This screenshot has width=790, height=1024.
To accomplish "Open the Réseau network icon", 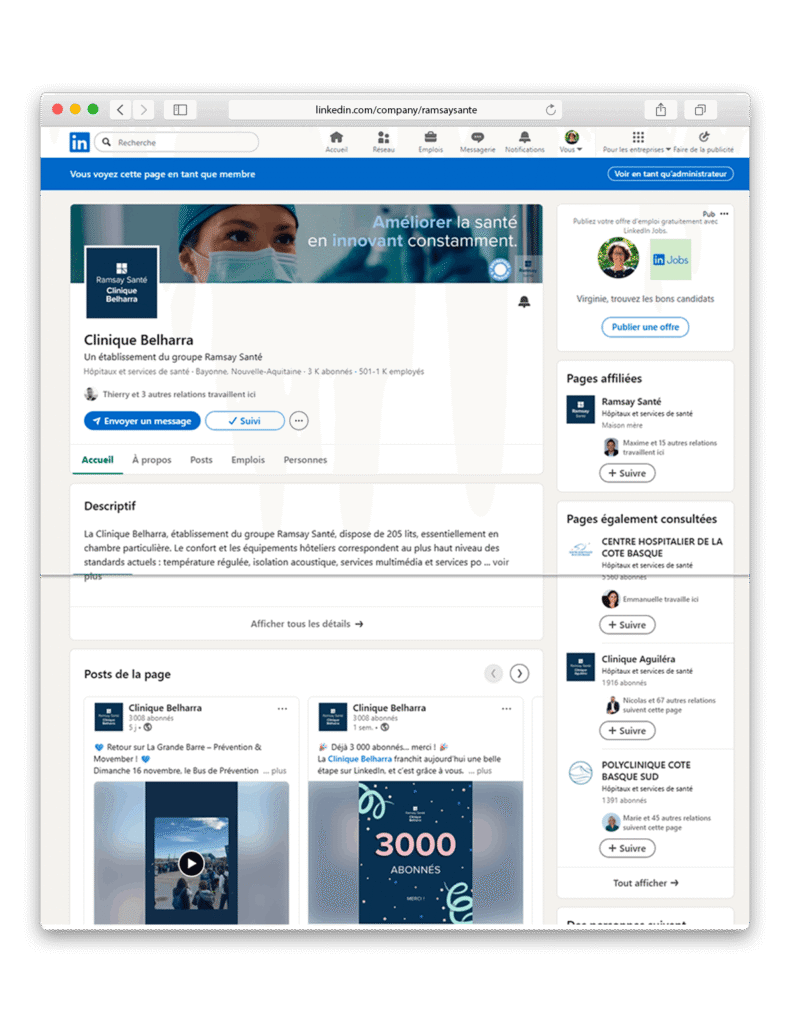I will (x=383, y=142).
